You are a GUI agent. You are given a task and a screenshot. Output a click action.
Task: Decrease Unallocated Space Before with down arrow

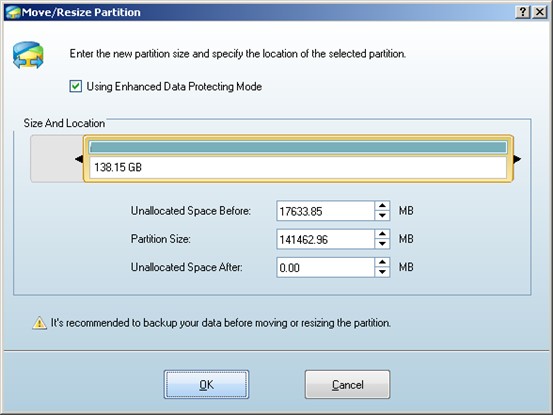382,215
